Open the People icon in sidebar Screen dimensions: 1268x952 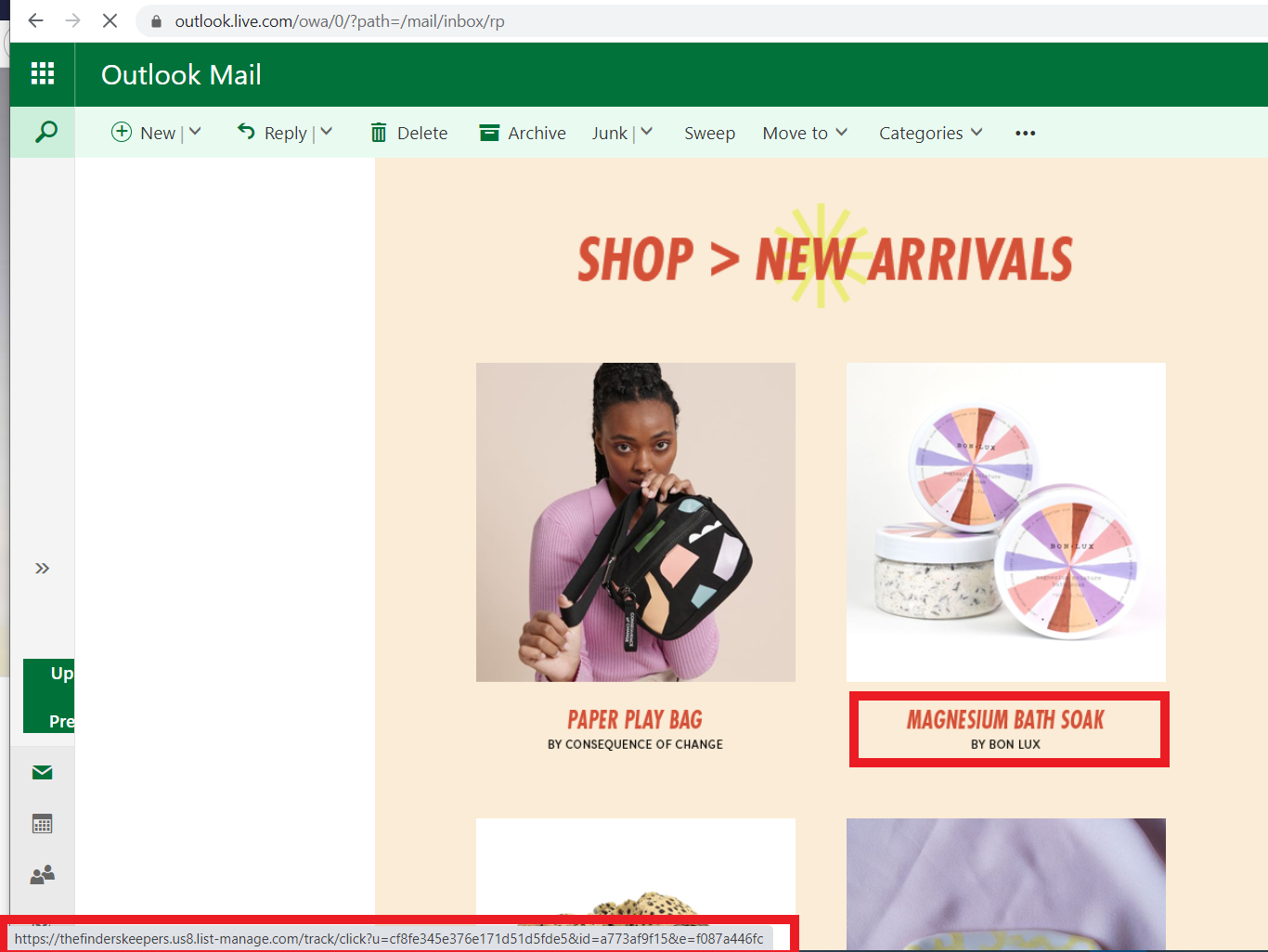point(42,874)
